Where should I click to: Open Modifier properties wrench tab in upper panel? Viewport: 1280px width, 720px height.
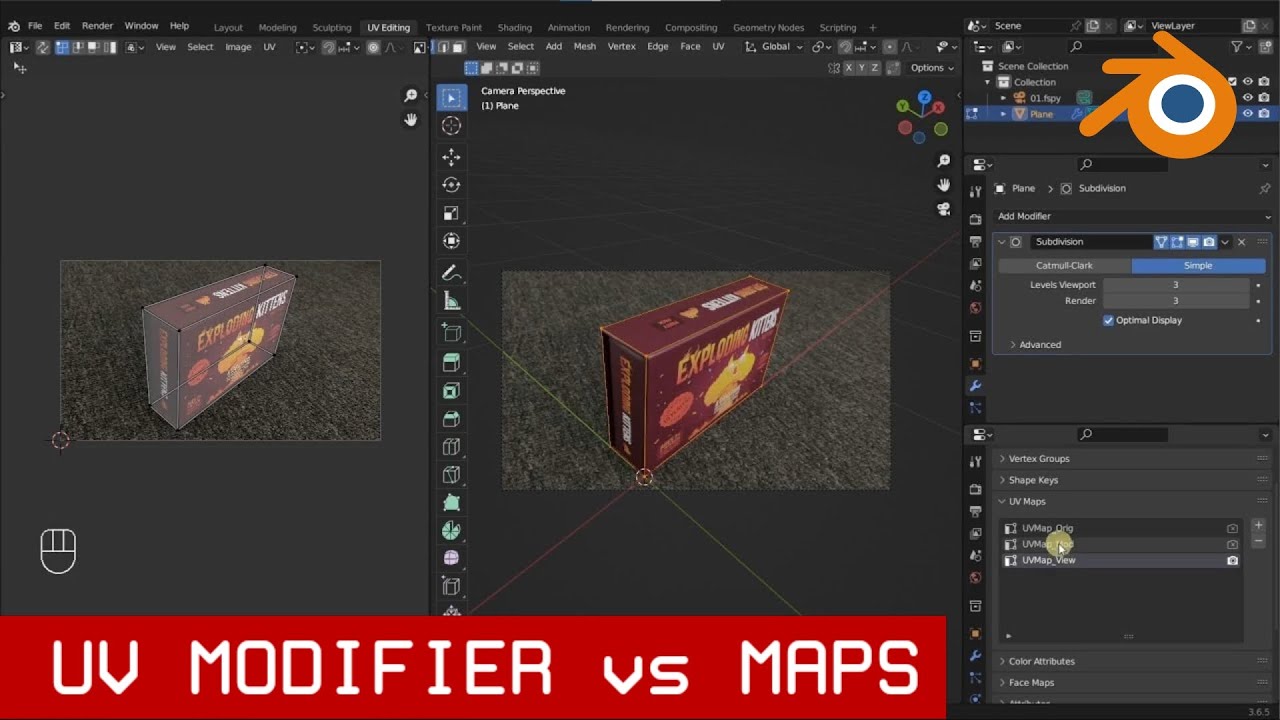click(975, 386)
